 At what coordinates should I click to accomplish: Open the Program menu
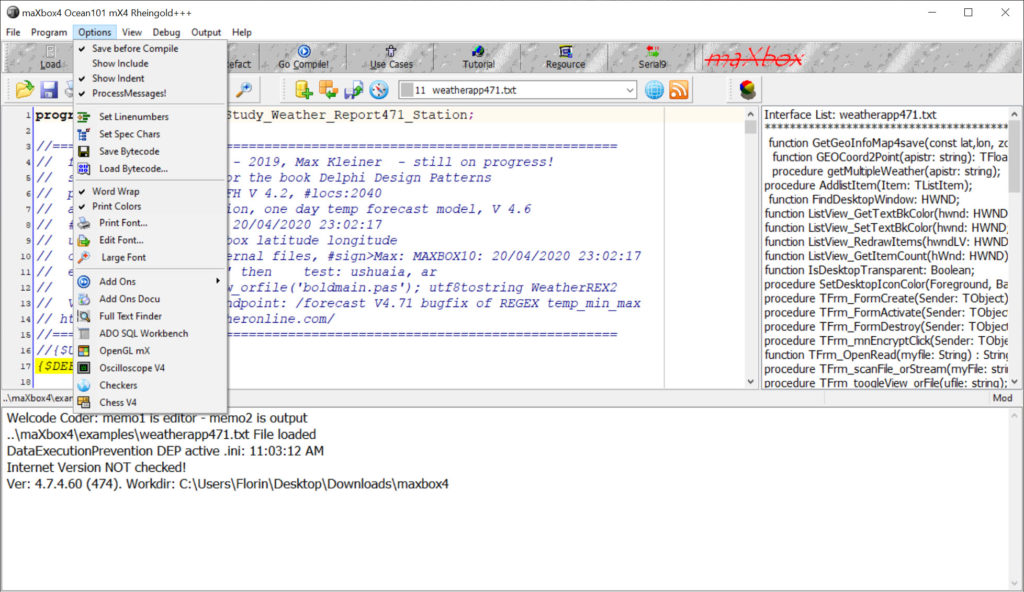[49, 32]
